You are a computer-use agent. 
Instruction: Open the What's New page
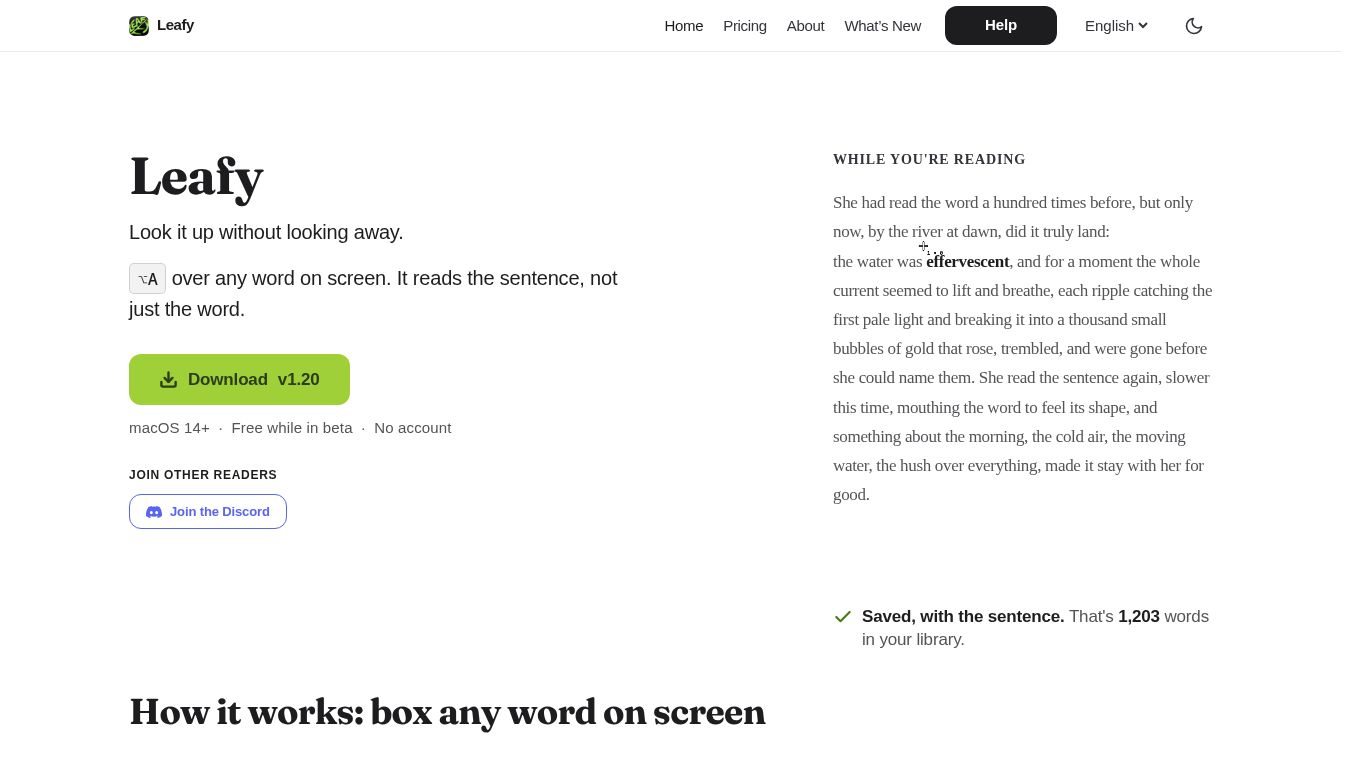(x=883, y=26)
